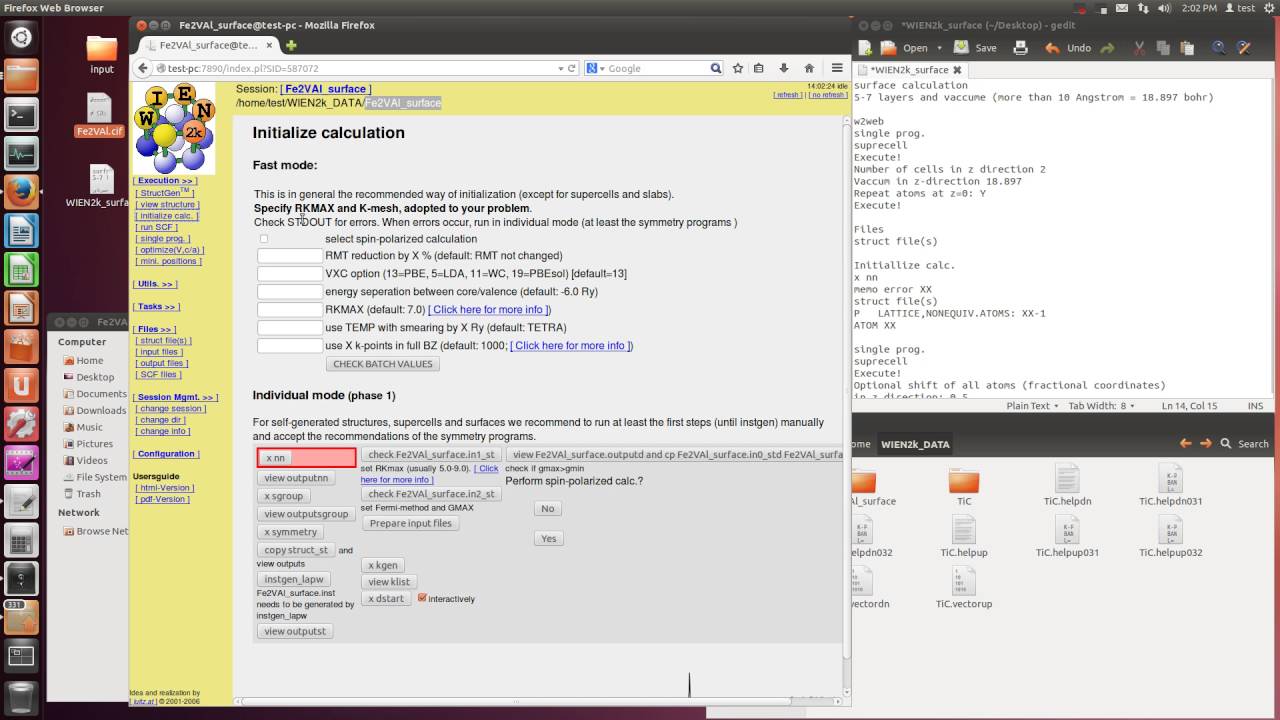The height and width of the screenshot is (720, 1280).
Task: Open the TiC folder in the file manager
Action: click(963, 484)
